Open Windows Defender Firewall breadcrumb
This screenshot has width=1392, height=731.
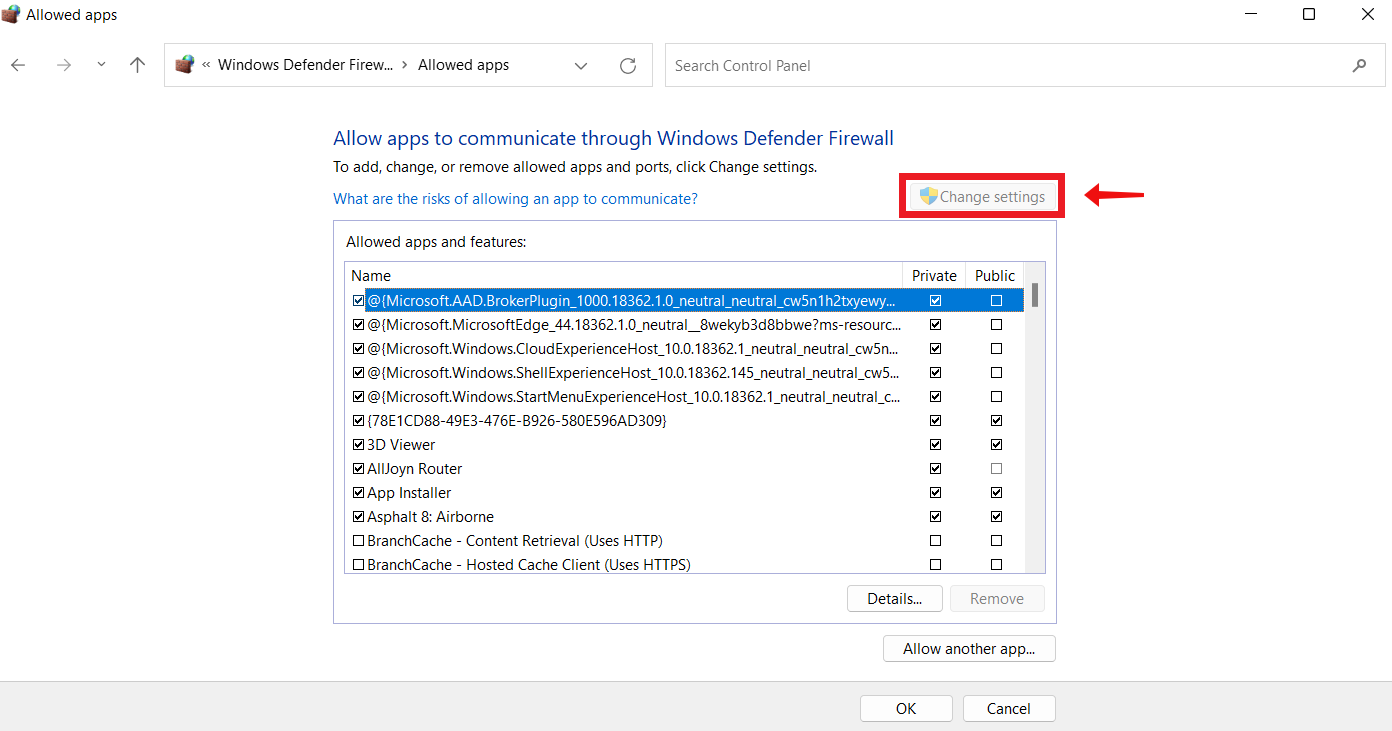coord(306,65)
